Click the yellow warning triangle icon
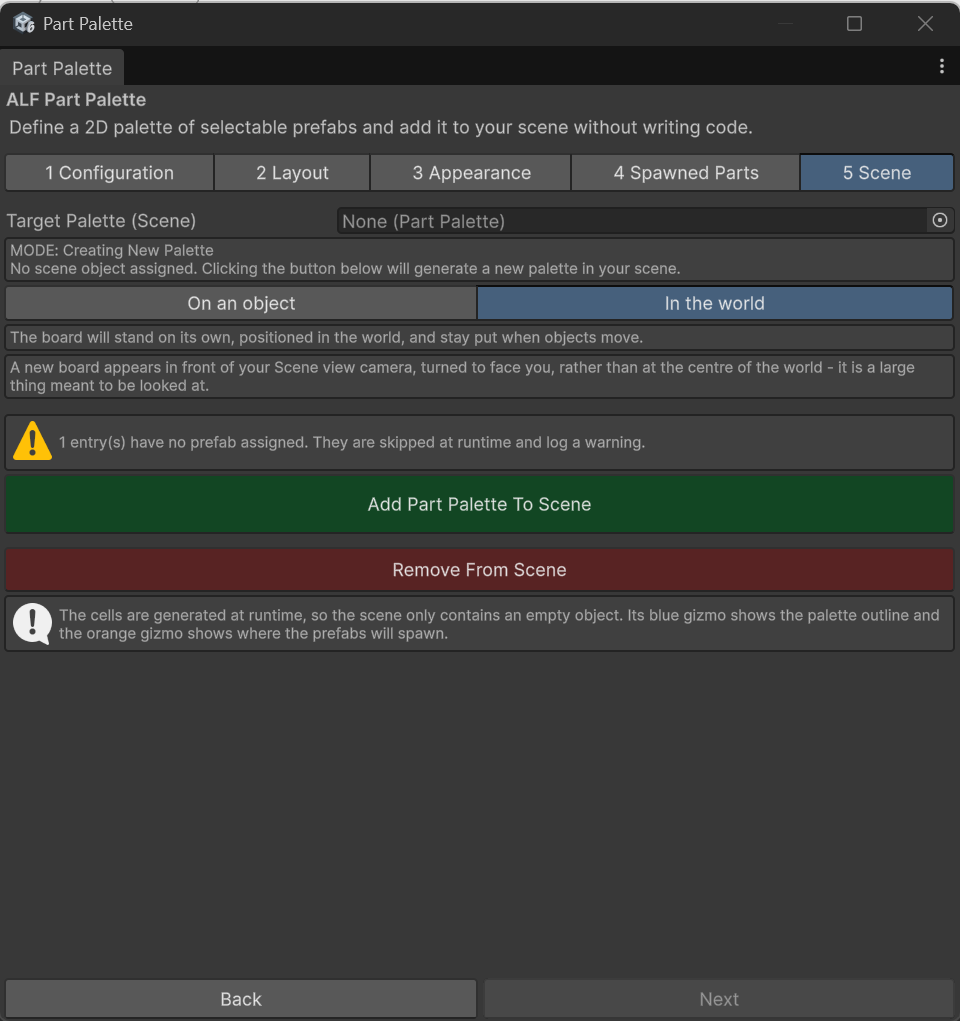This screenshot has width=960, height=1021. [32, 441]
